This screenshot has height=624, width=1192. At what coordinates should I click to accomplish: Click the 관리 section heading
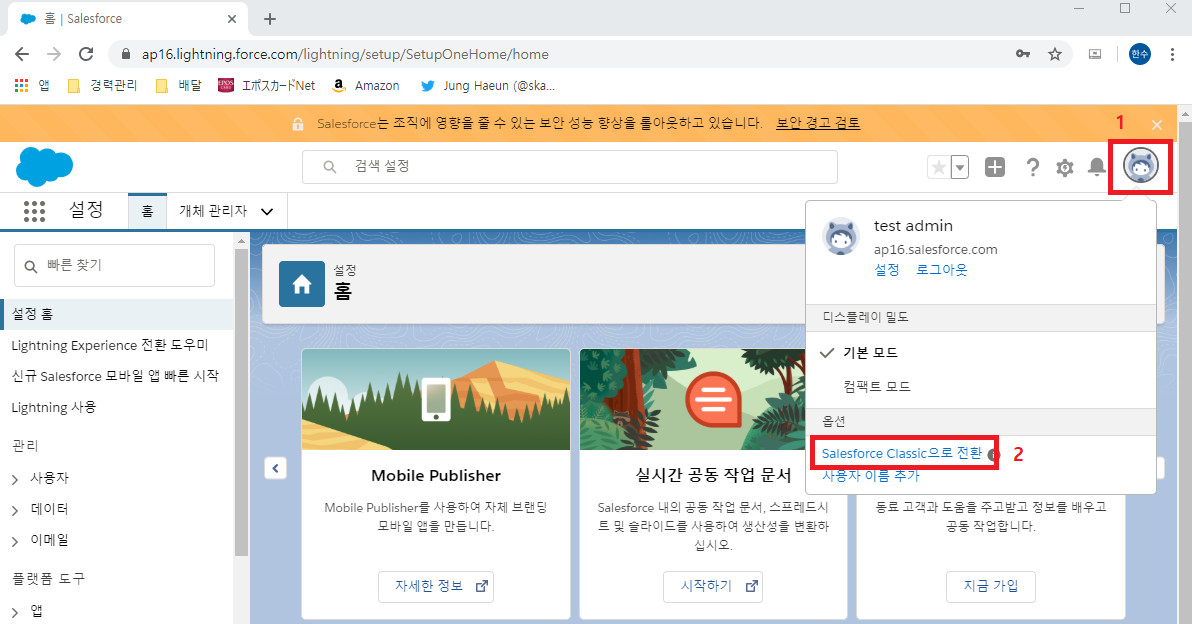pyautogui.click(x=25, y=445)
